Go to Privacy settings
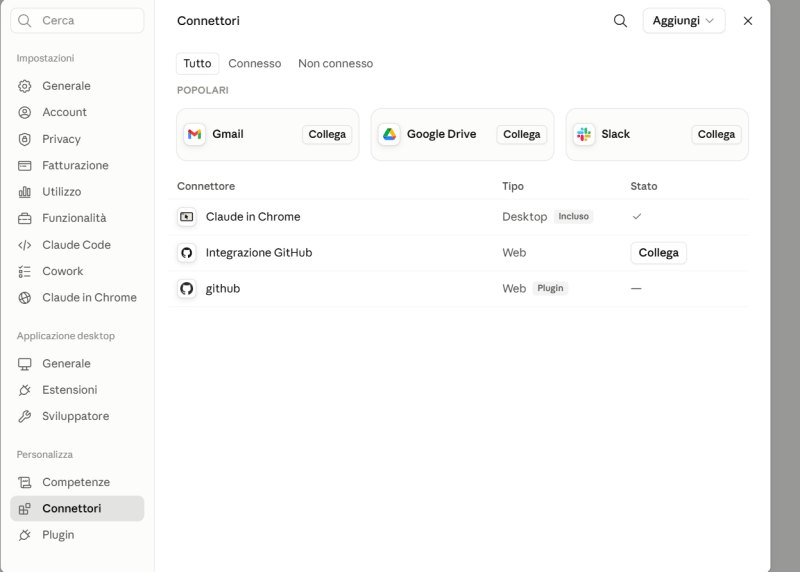This screenshot has height=572, width=800. 77,139
